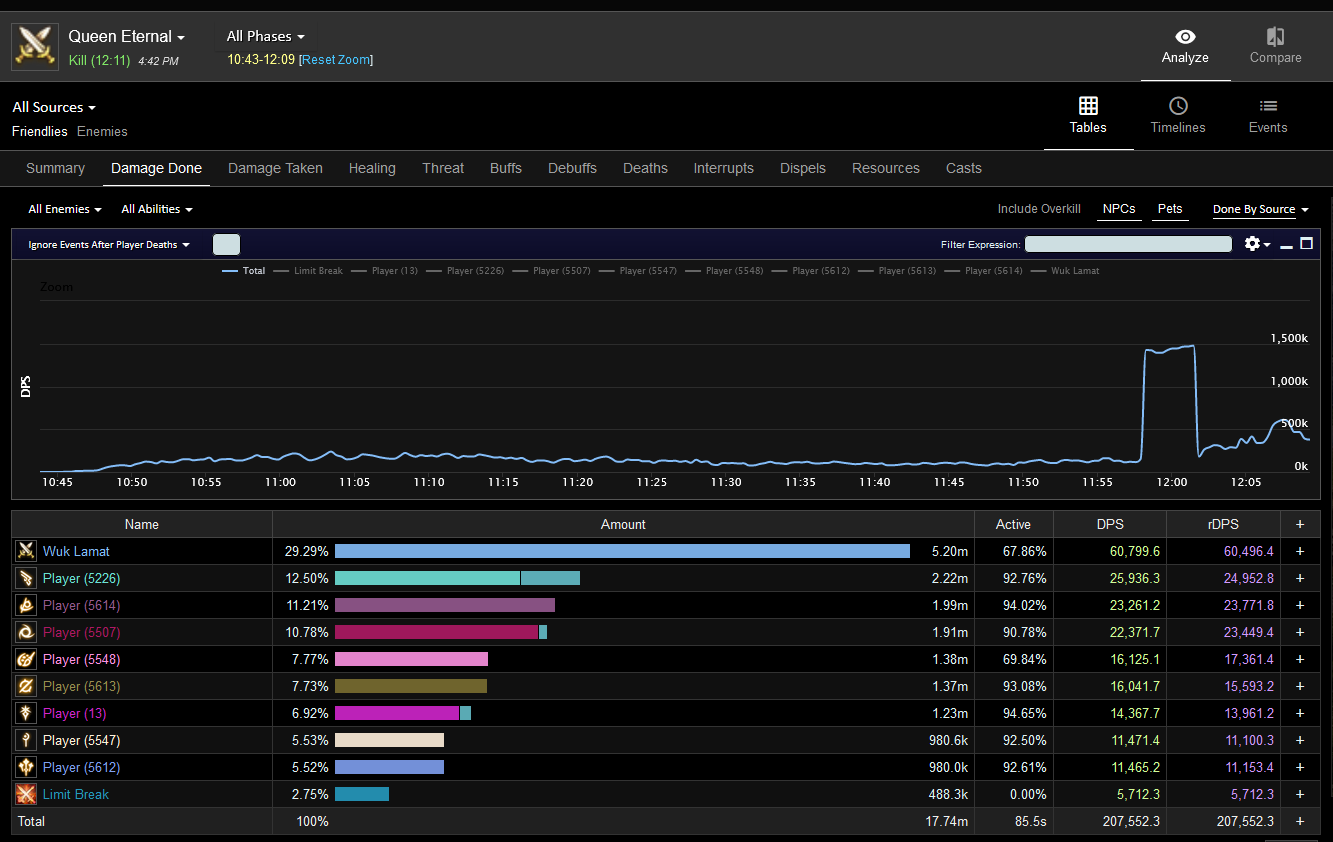Toggle Wuk Lamat series in chart legend
The width and height of the screenshot is (1333, 842).
point(1064,271)
